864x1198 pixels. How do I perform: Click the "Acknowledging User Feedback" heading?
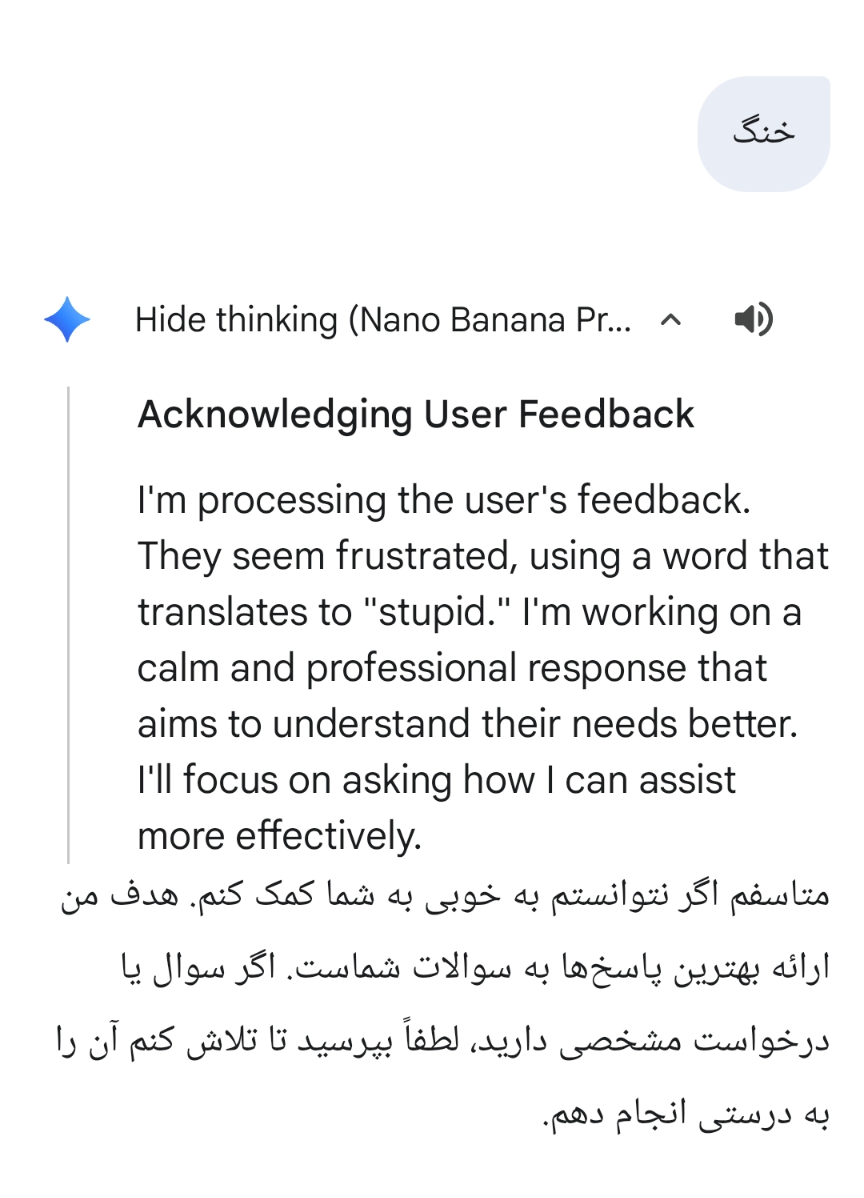(415, 414)
